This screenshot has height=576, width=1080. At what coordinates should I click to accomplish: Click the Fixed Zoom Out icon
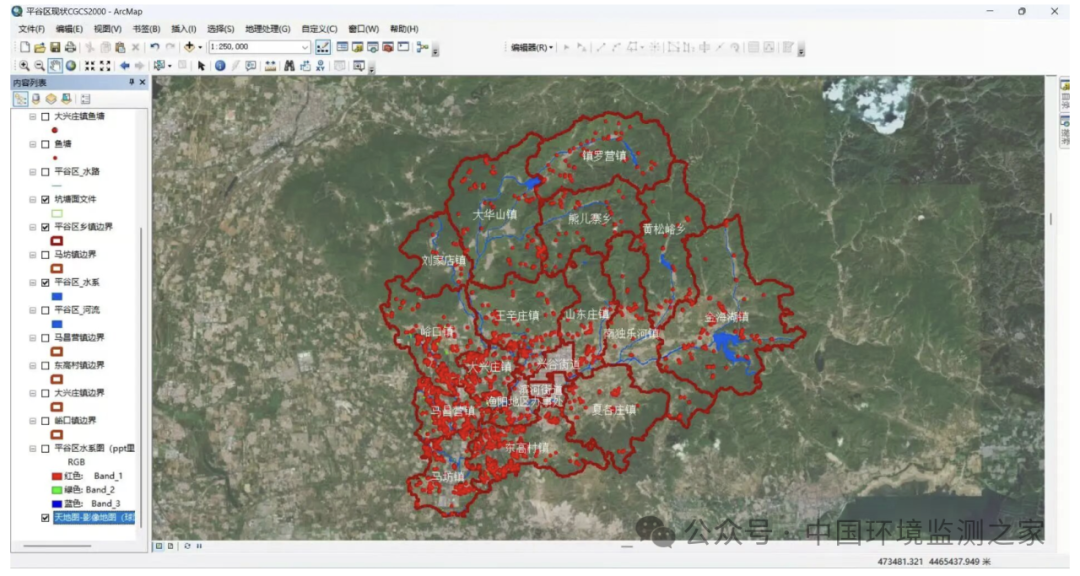(105, 66)
